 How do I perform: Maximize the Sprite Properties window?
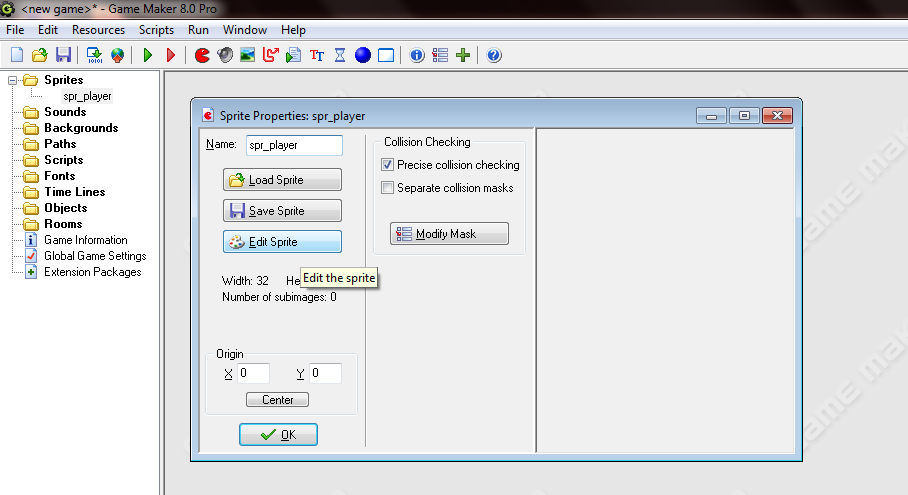pyautogui.click(x=744, y=116)
